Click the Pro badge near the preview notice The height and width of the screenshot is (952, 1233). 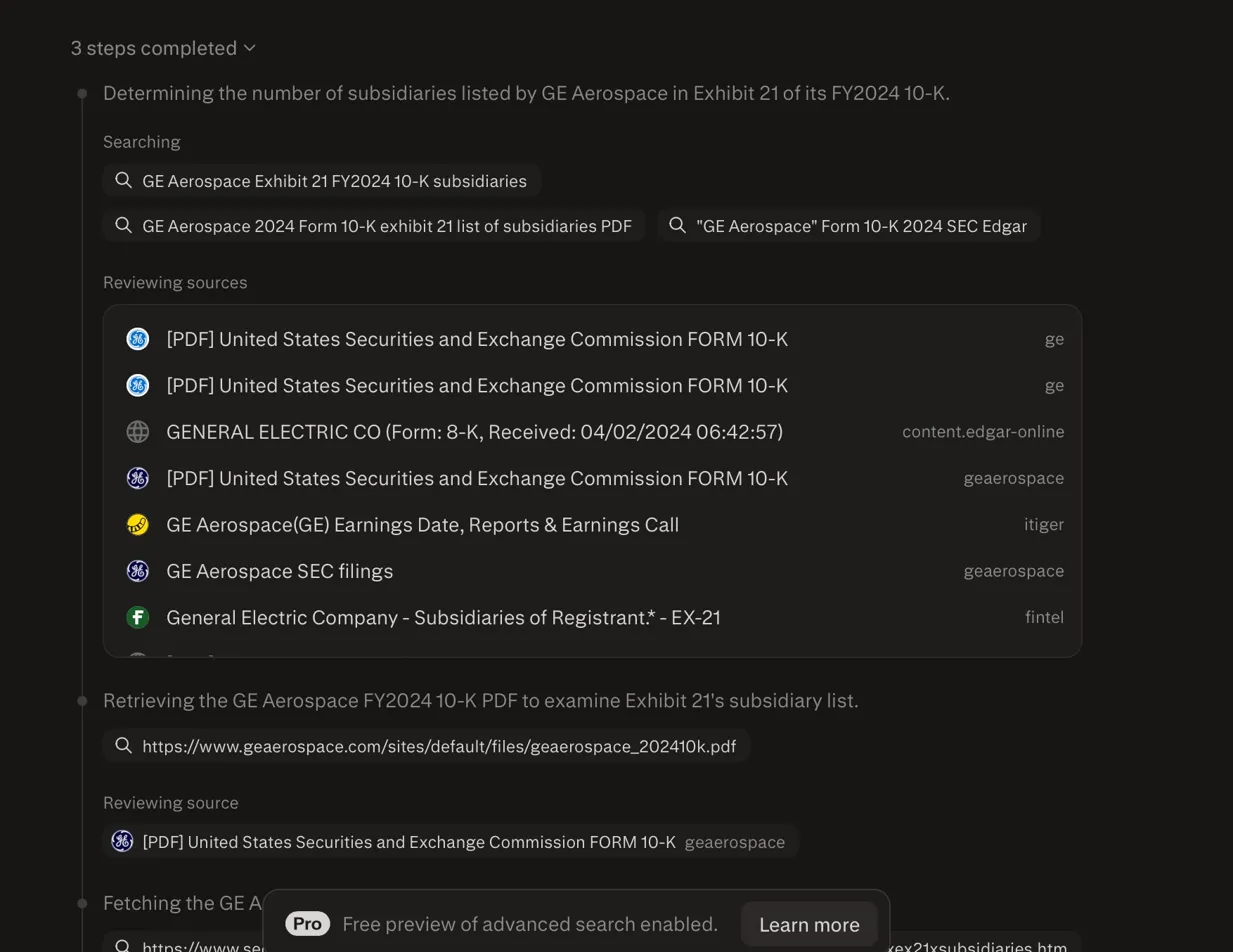[x=306, y=923]
